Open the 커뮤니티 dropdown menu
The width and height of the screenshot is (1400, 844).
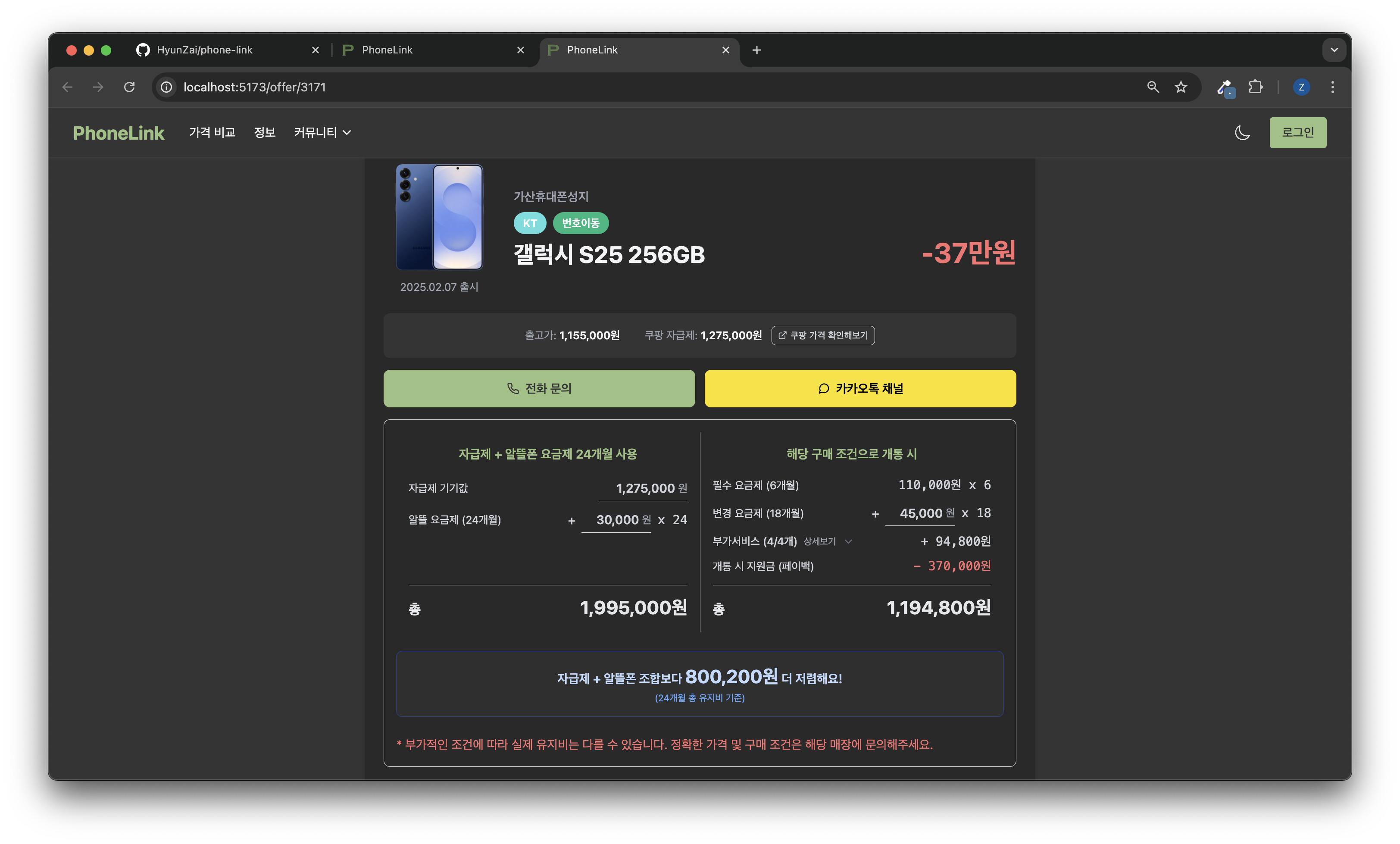[322, 132]
